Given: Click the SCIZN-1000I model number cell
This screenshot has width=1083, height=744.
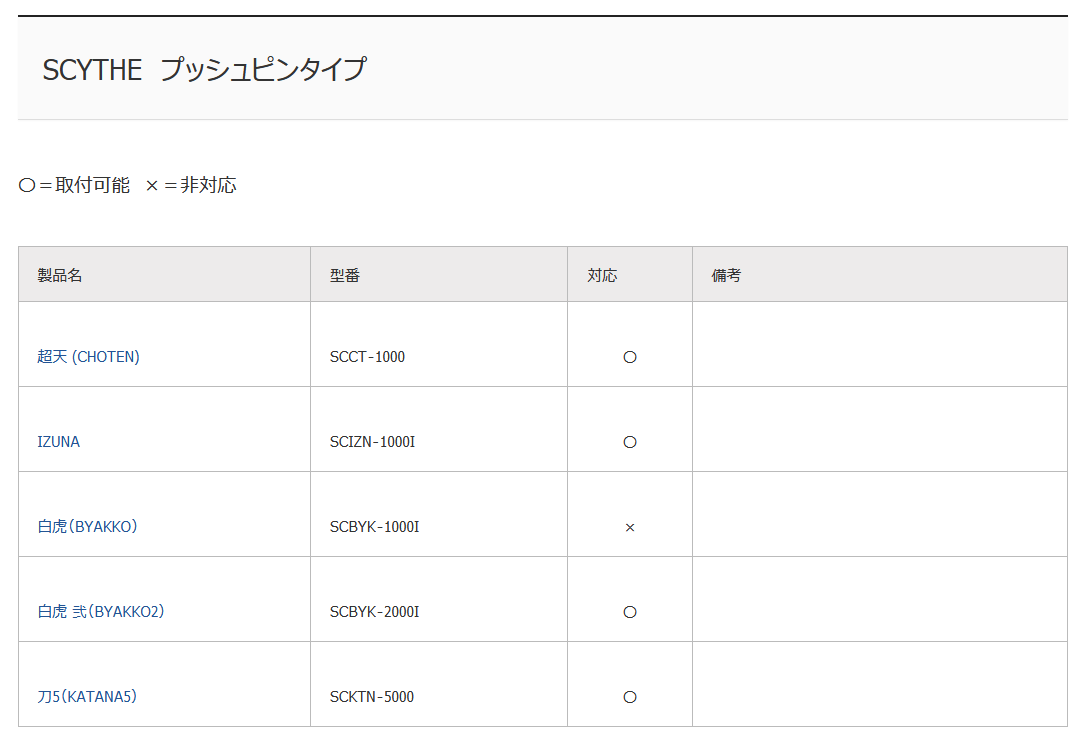Looking at the screenshot, I should coord(439,429).
